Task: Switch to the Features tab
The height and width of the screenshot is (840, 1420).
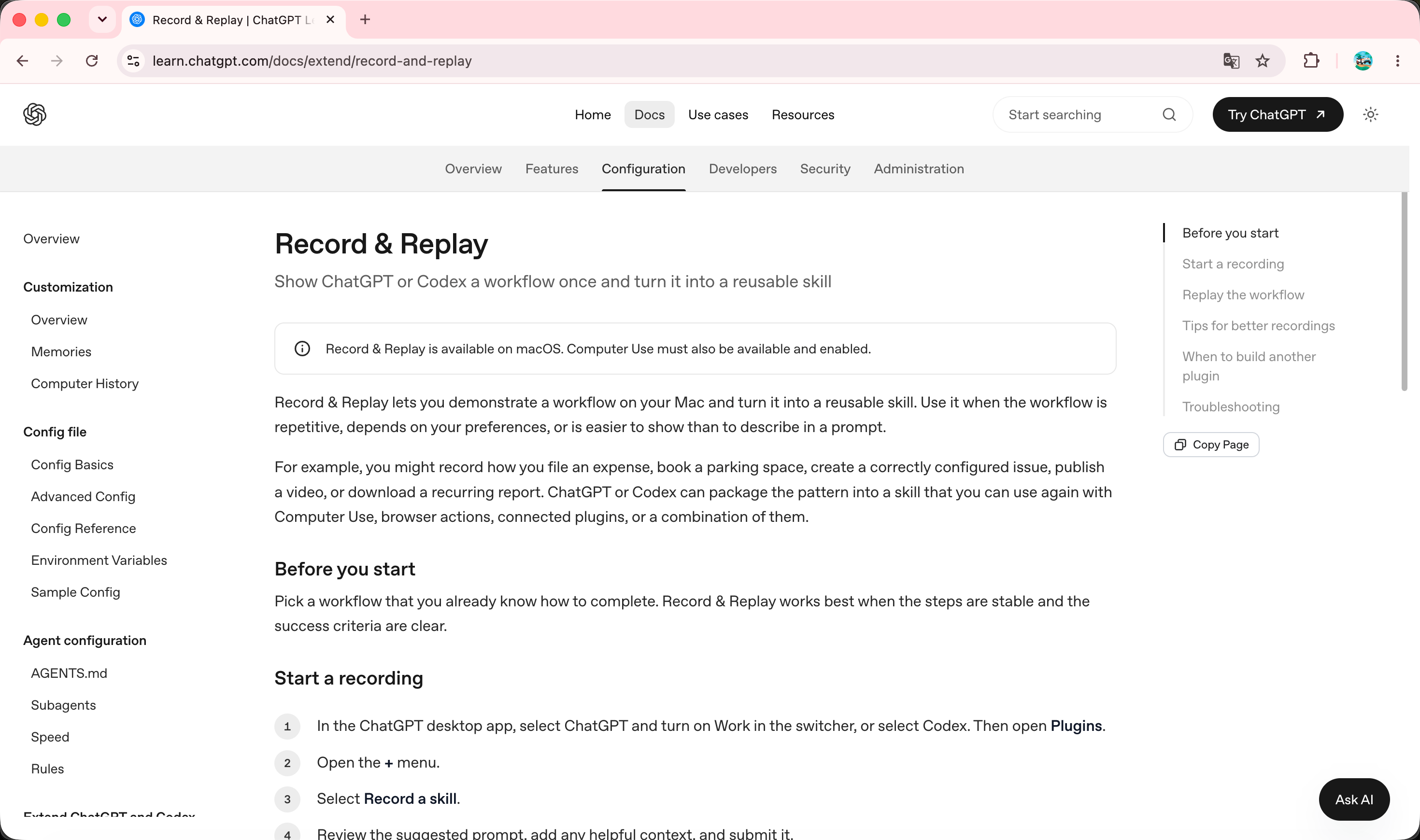Action: click(552, 168)
